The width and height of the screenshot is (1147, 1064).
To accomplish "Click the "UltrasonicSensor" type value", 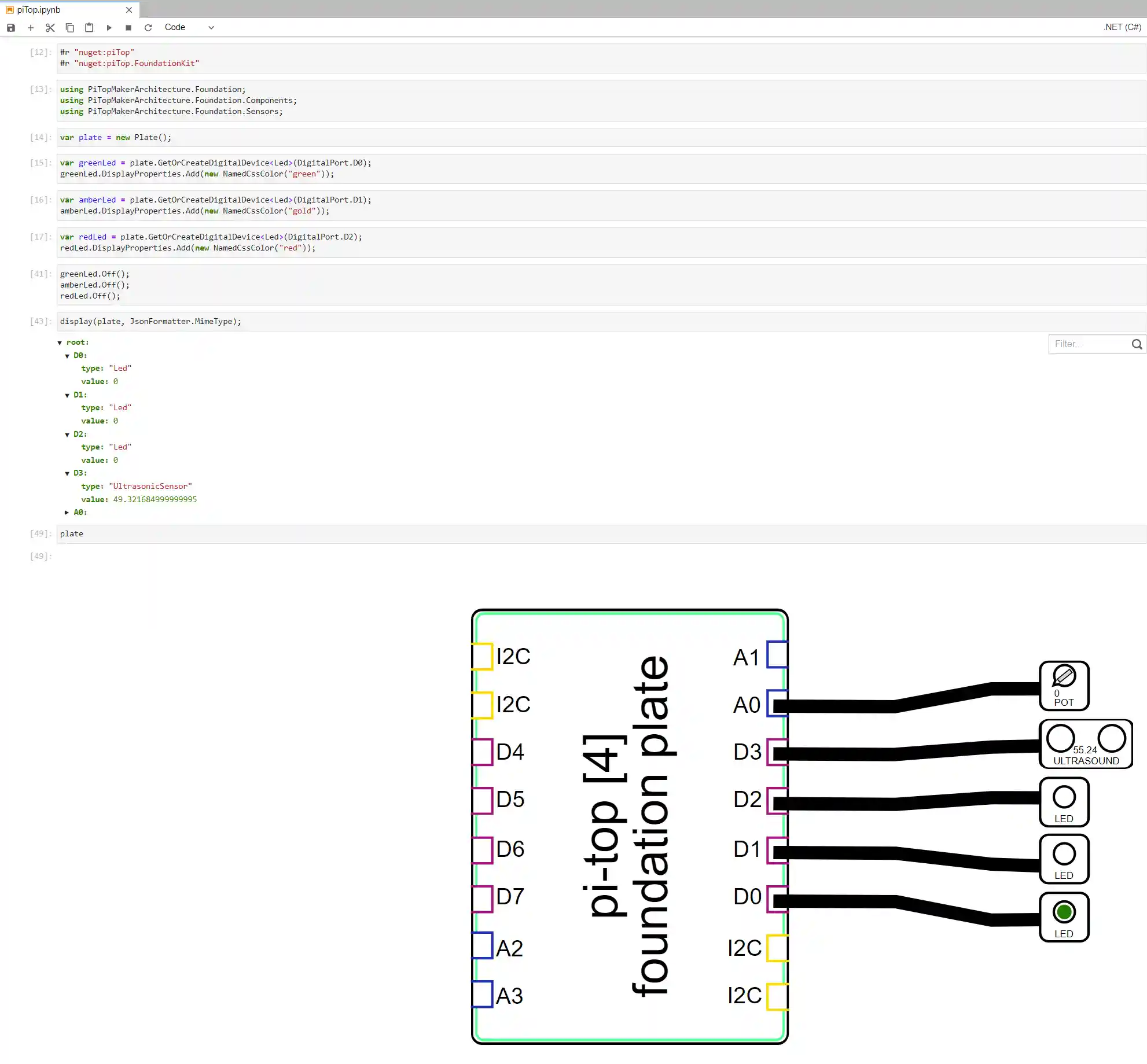I will pyautogui.click(x=150, y=487).
